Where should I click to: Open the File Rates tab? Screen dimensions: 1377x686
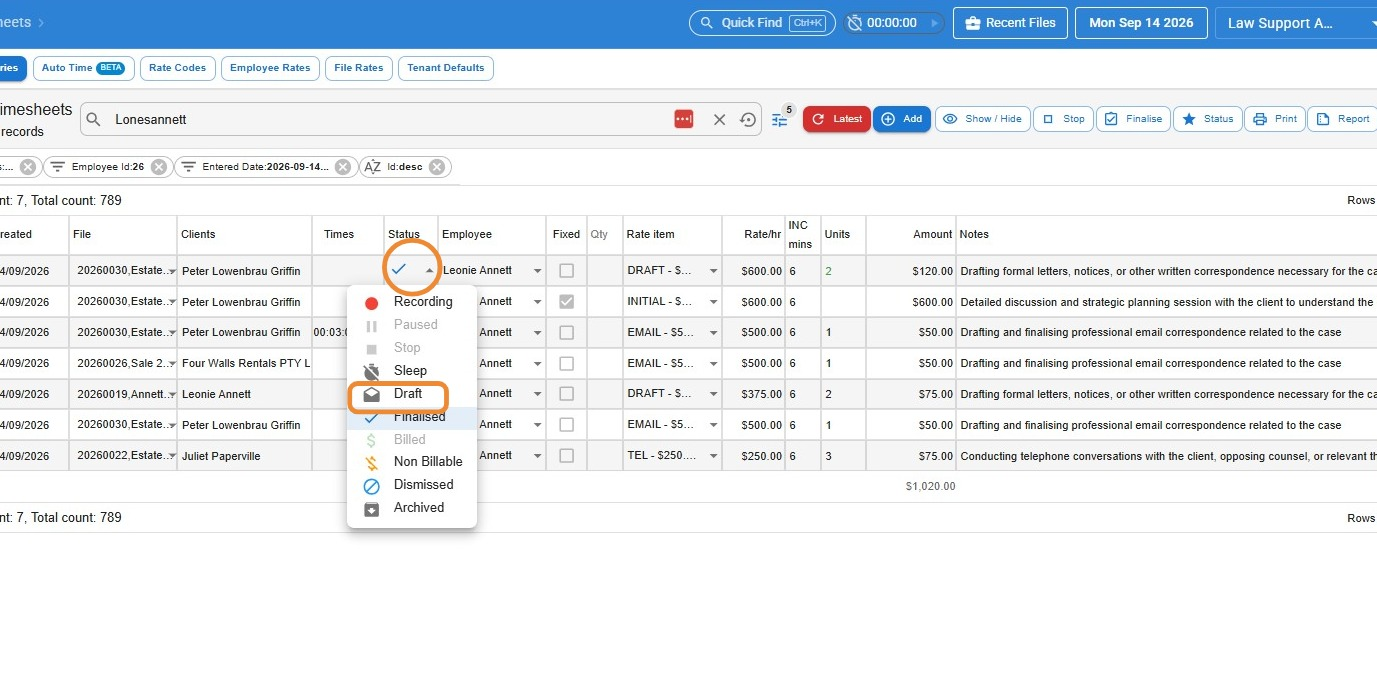coord(359,68)
